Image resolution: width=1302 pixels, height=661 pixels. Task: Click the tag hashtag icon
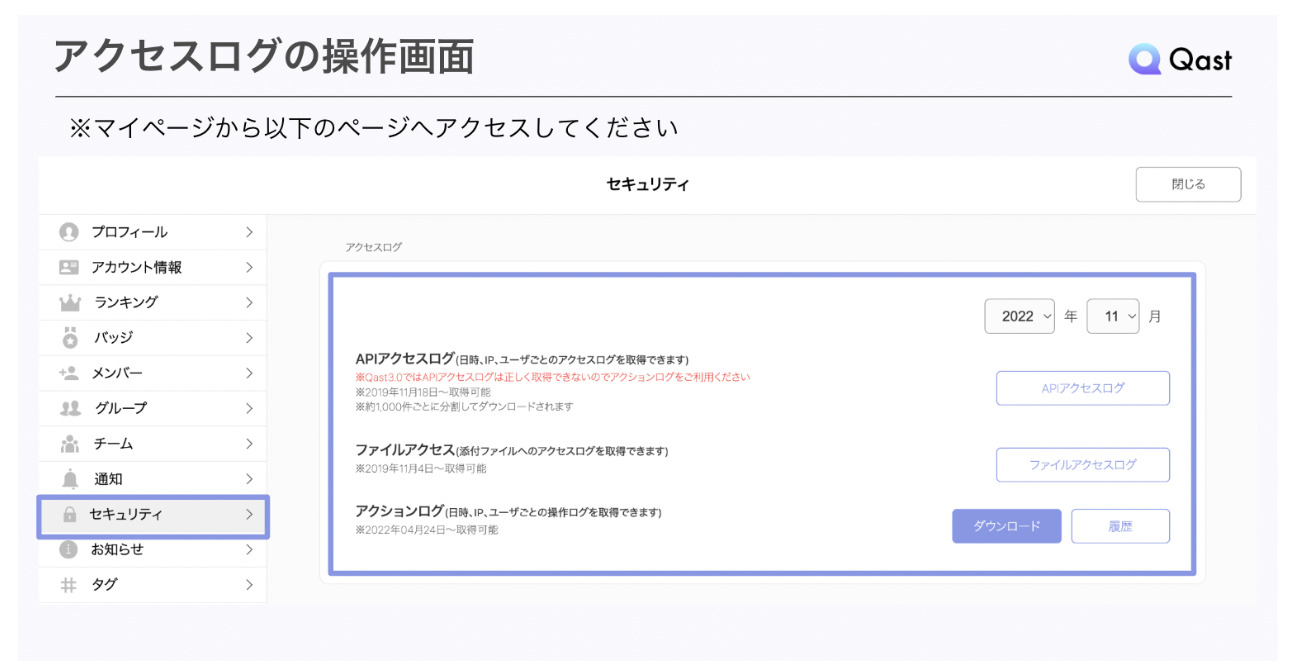pos(67,585)
